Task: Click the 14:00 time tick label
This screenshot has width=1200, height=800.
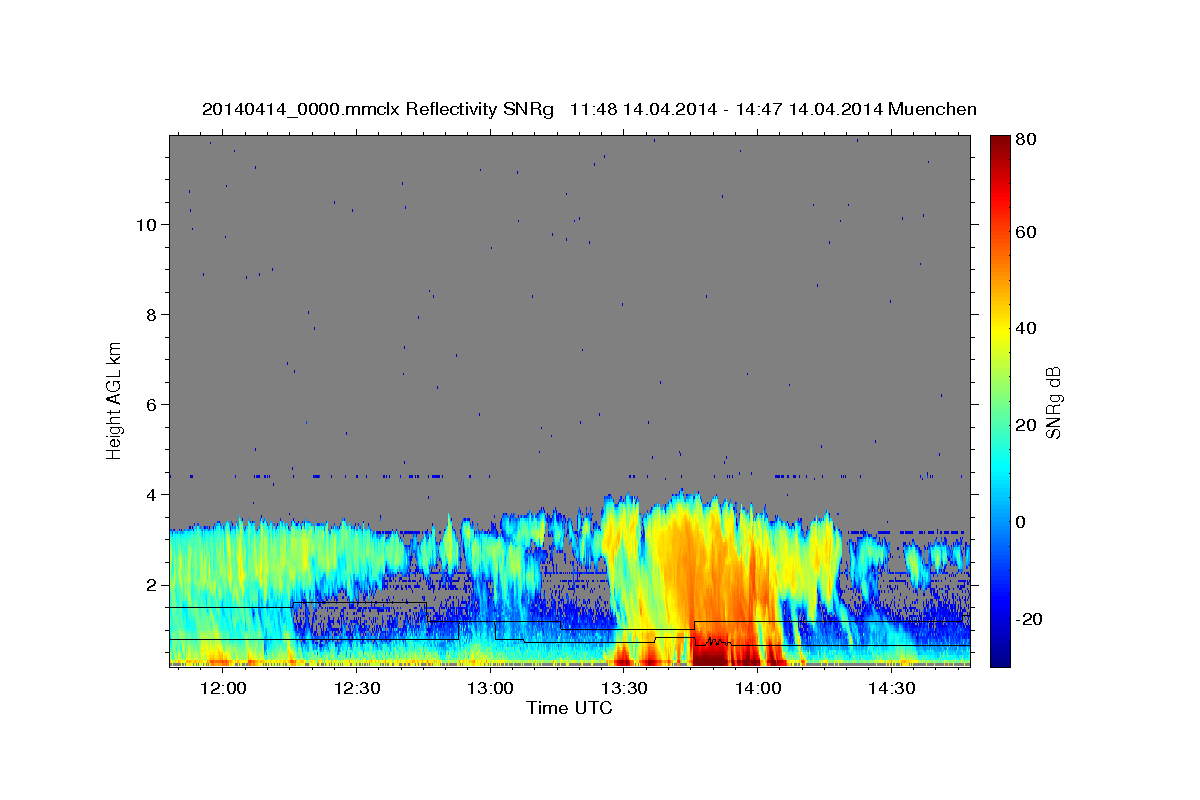Action: tap(757, 689)
